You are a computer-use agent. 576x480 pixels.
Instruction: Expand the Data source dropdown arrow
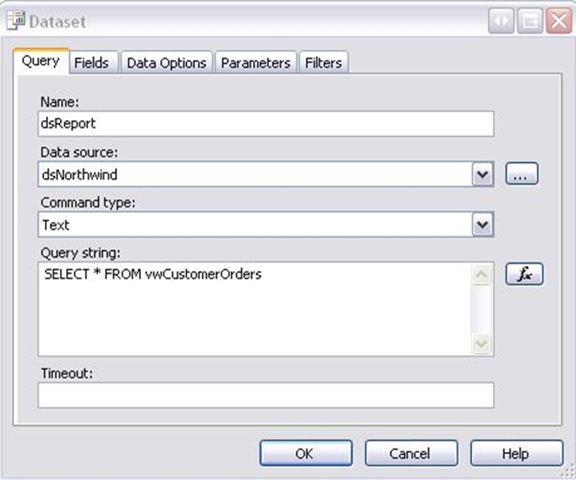(482, 174)
